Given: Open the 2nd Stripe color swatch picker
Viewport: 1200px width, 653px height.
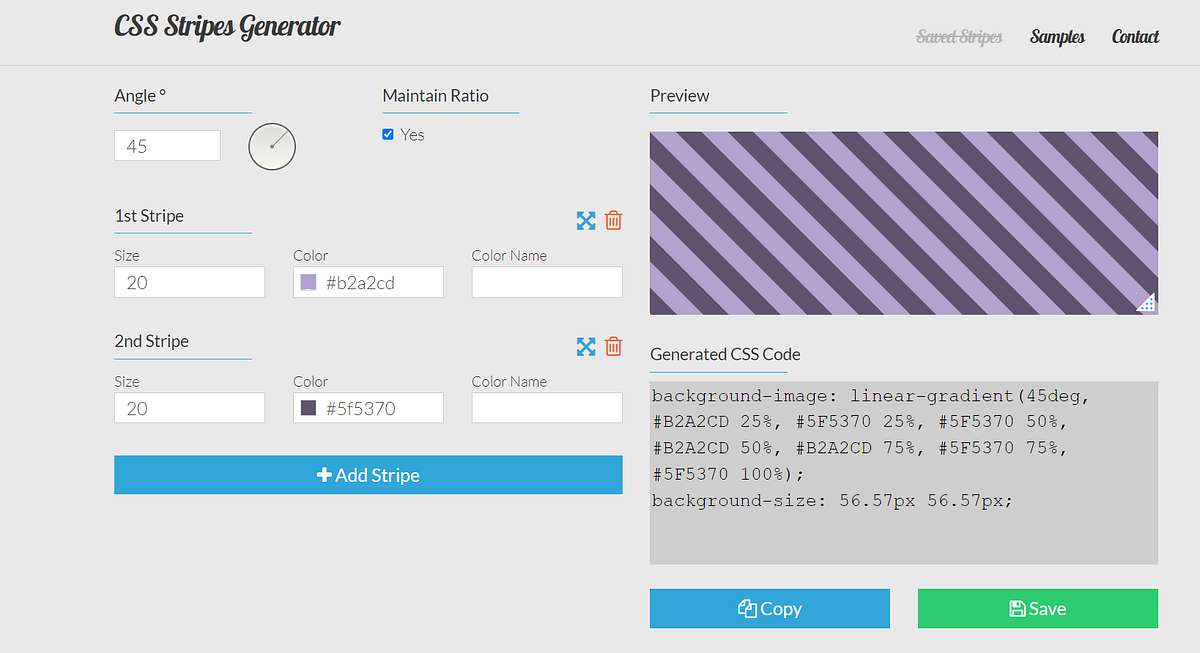Looking at the screenshot, I should pos(309,408).
